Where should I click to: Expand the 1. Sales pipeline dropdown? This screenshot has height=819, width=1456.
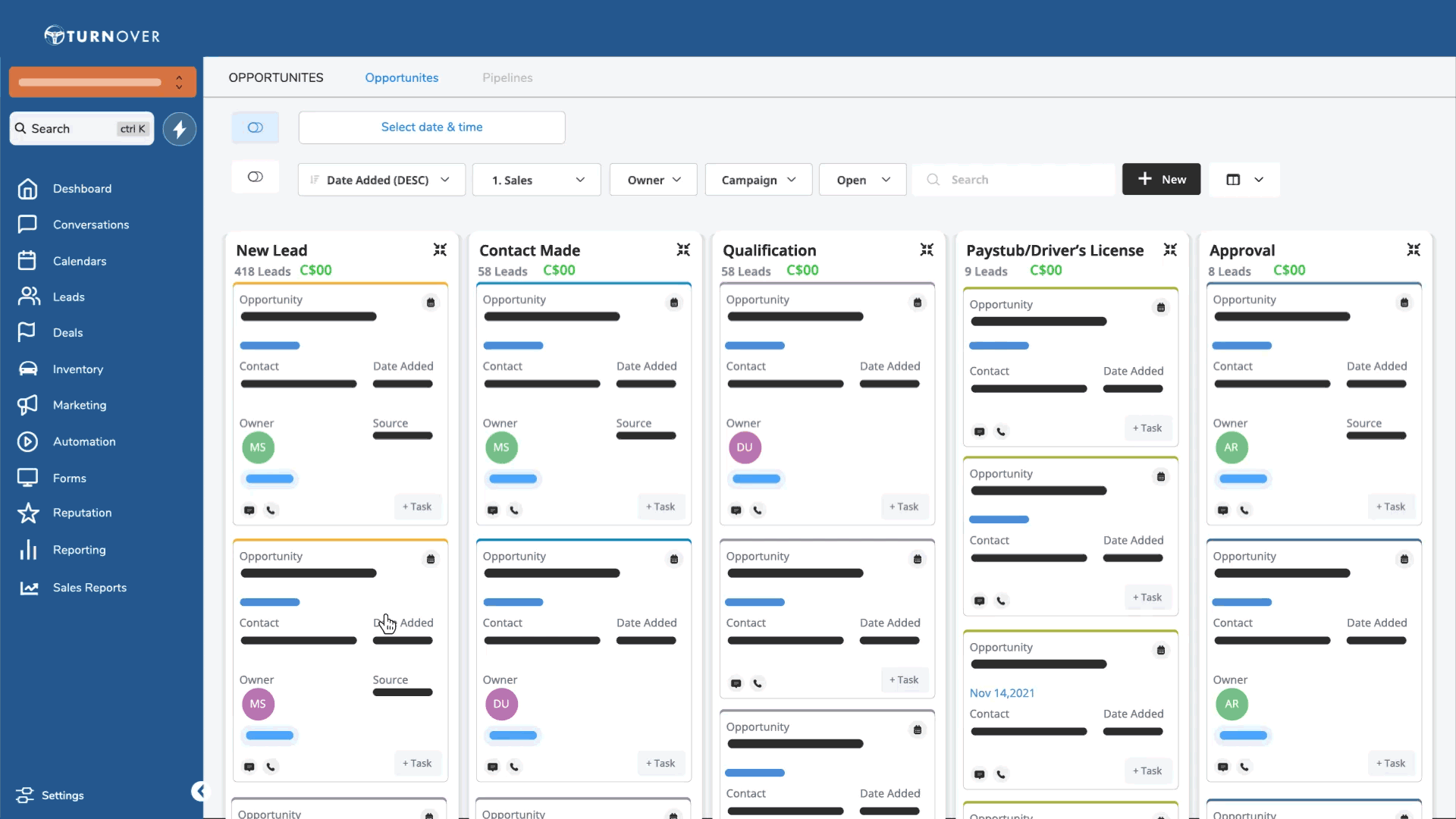tap(537, 180)
